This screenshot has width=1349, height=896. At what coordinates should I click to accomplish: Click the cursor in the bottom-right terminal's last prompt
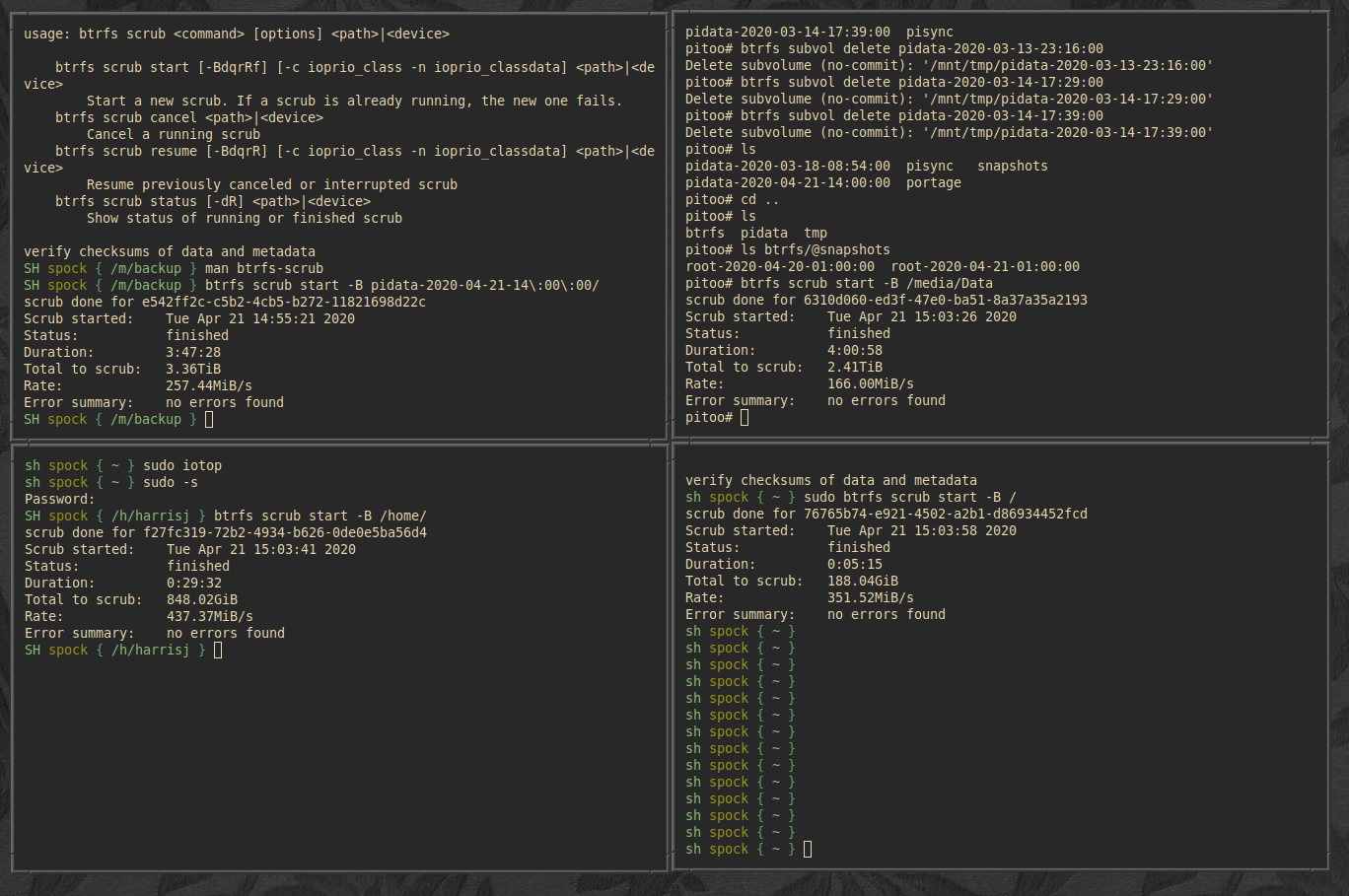pos(808,849)
